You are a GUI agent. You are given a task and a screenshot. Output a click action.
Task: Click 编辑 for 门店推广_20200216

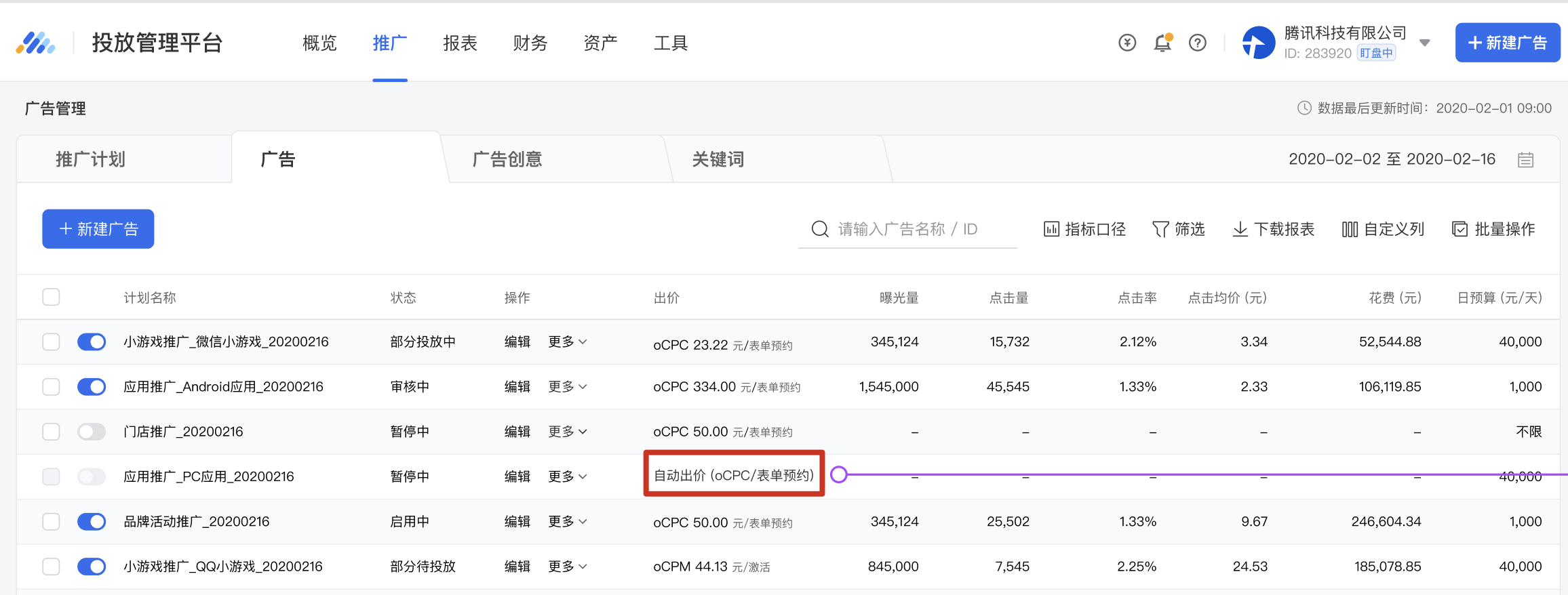517,432
